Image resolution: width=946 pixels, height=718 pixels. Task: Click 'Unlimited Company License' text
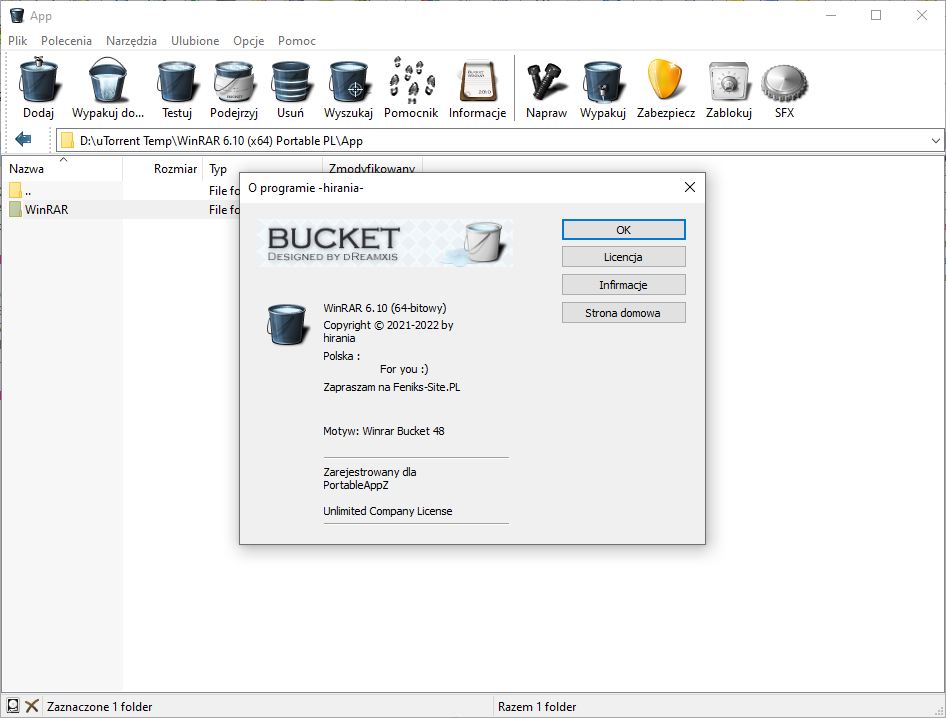pyautogui.click(x=387, y=511)
